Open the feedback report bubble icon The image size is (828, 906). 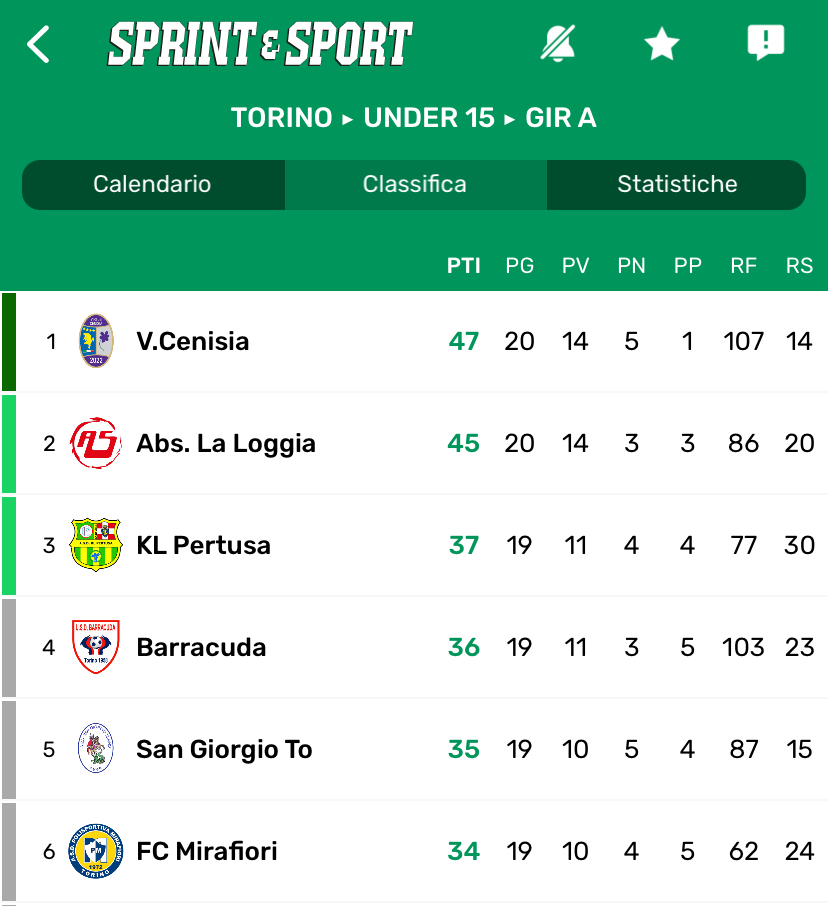tap(766, 44)
